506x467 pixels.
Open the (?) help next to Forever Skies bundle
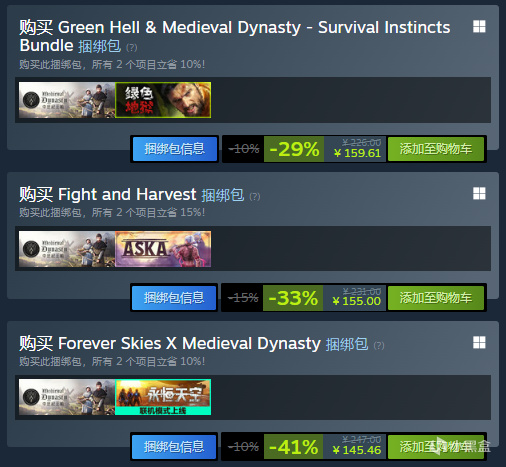click(379, 346)
